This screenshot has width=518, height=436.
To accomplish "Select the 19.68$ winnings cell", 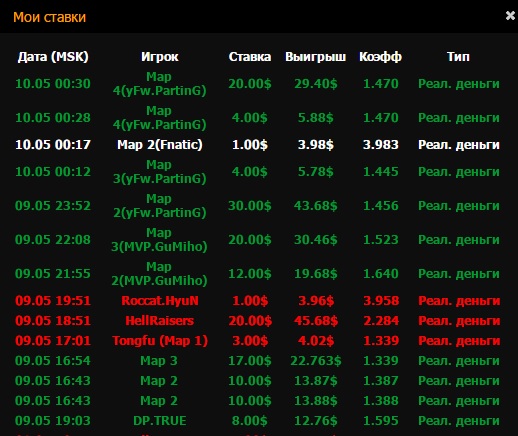I will (x=315, y=274).
